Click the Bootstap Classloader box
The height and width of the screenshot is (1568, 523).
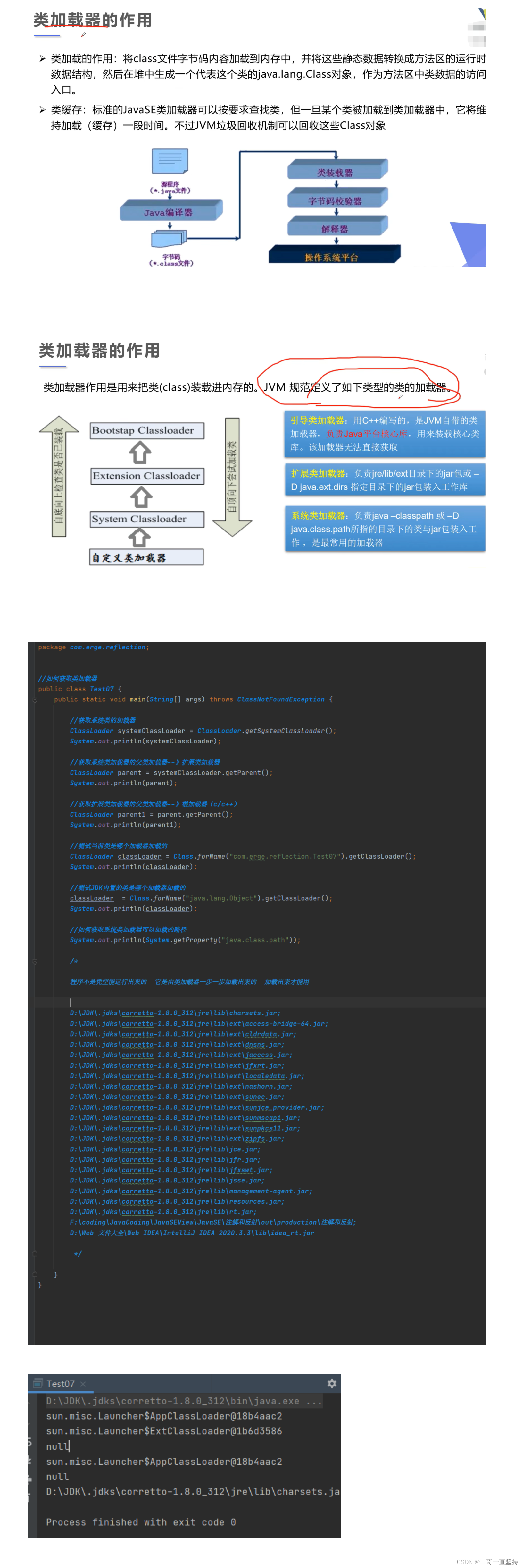[147, 430]
